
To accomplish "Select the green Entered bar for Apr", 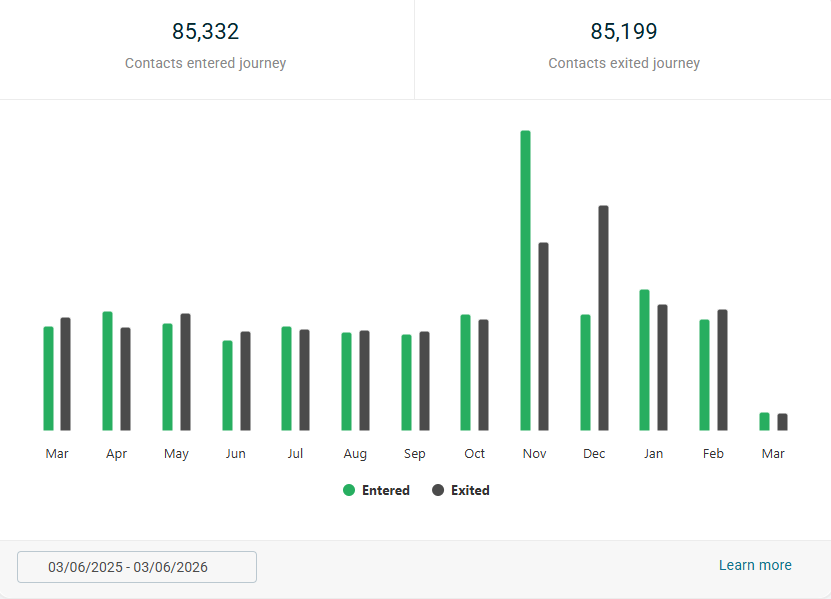I will pos(107,371).
